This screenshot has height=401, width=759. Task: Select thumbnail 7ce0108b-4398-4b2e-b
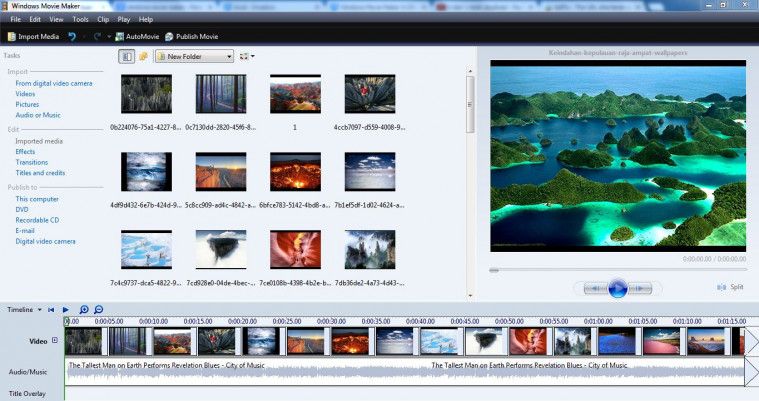tap(295, 249)
